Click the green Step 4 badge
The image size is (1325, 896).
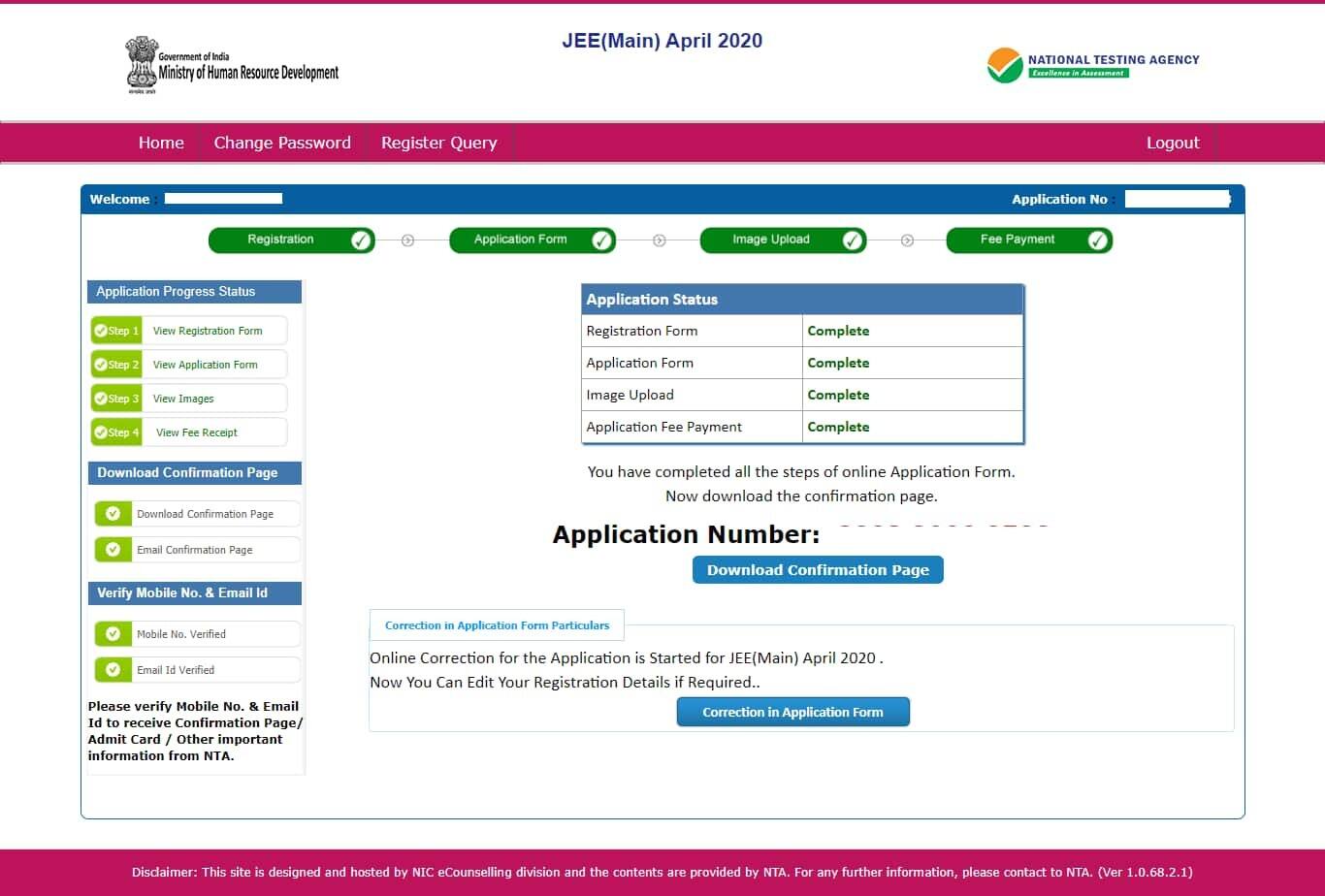(116, 432)
